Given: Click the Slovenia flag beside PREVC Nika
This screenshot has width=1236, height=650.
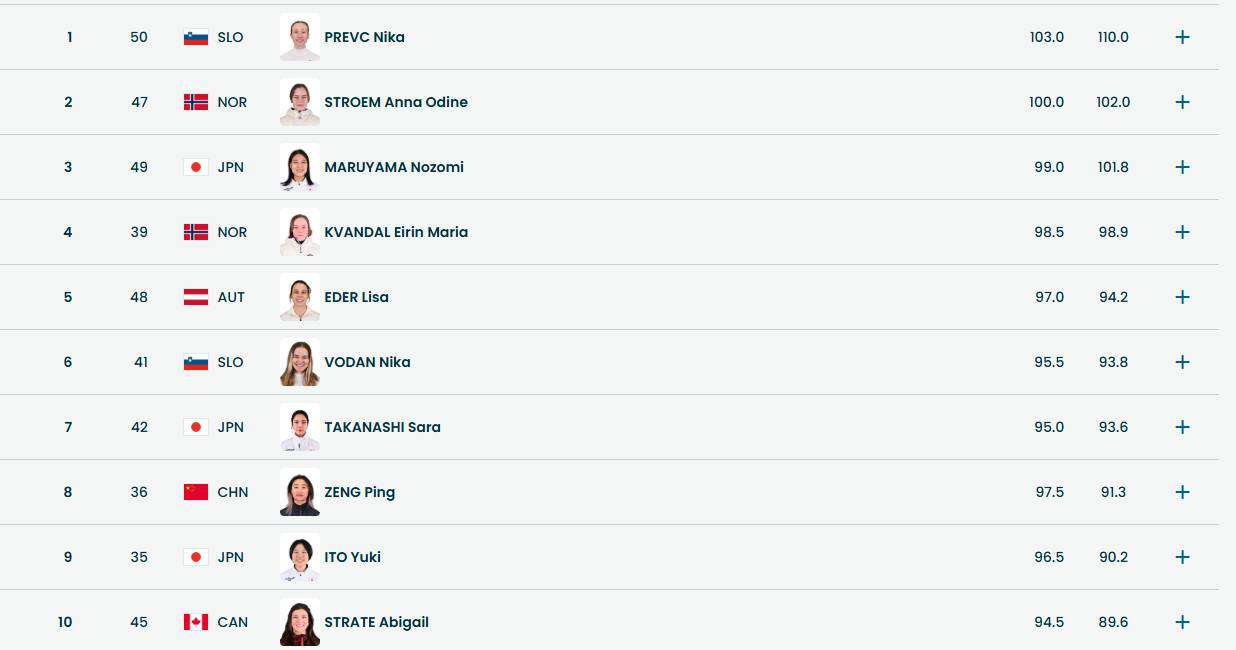Looking at the screenshot, I should click(x=195, y=37).
